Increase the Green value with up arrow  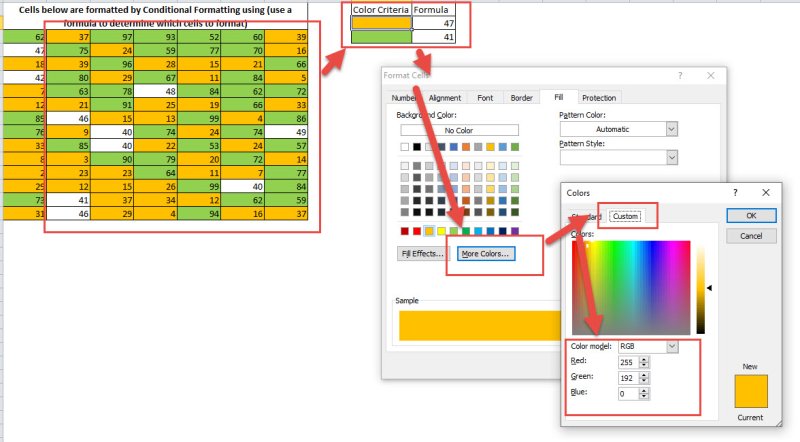643,374
